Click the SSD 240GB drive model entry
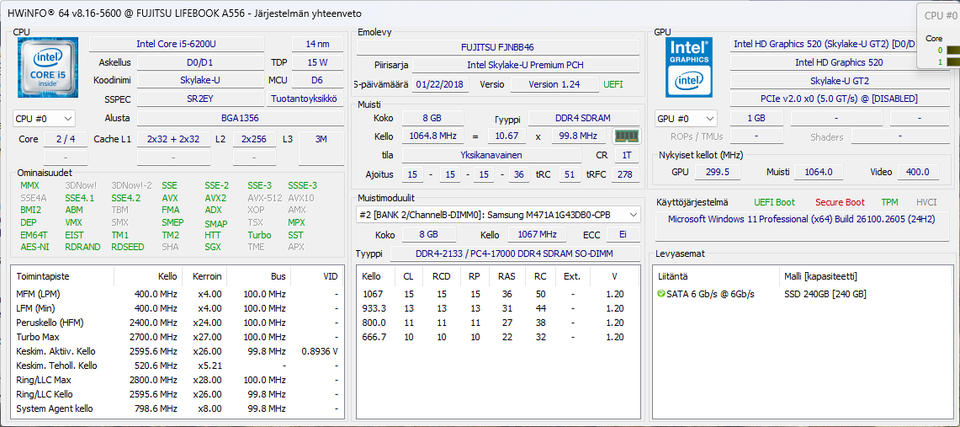This screenshot has width=960, height=427. tap(824, 294)
